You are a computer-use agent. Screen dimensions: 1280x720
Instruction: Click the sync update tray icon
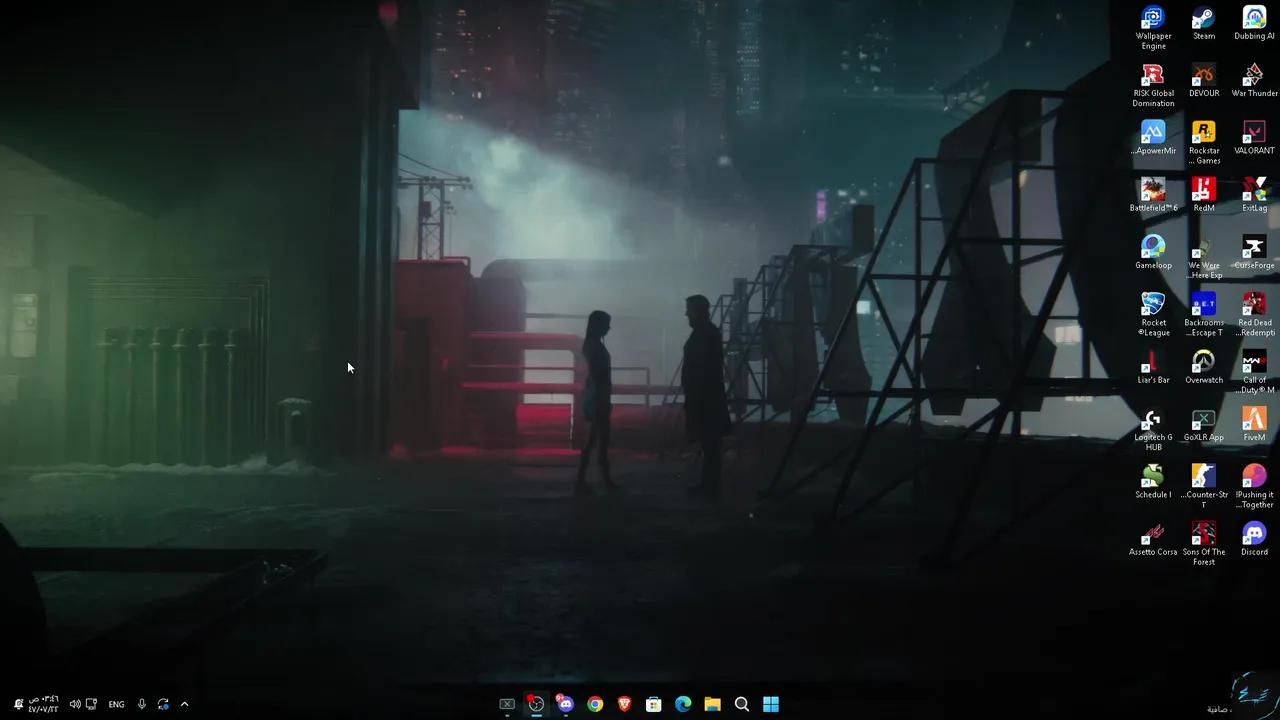click(163, 704)
